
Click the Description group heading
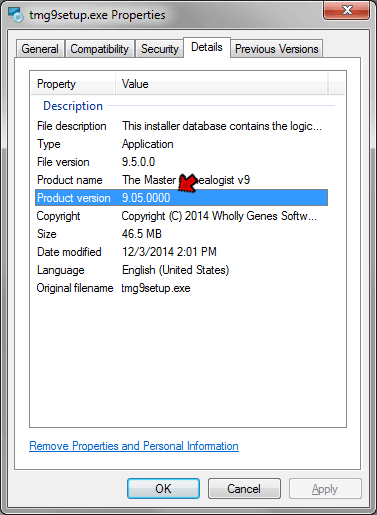click(73, 106)
